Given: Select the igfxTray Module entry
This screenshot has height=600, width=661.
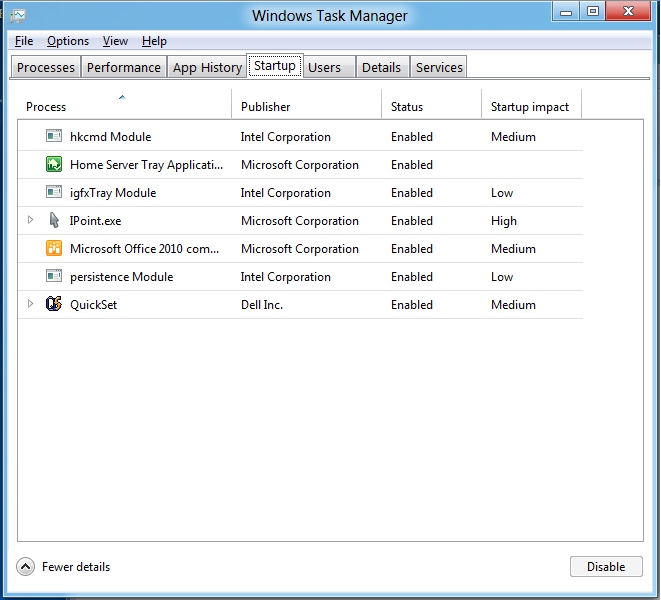Looking at the screenshot, I should (x=113, y=193).
